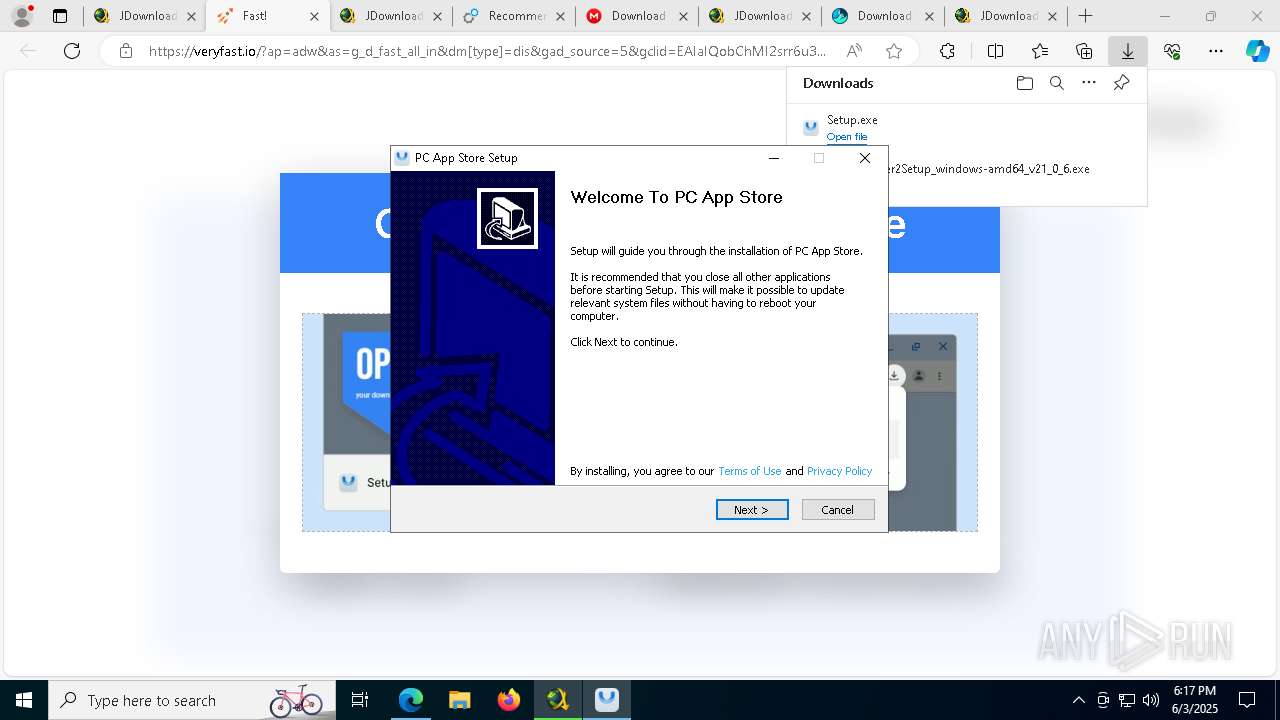This screenshot has width=1280, height=720.
Task: Switch to the first JDownloader tab
Action: (x=145, y=16)
